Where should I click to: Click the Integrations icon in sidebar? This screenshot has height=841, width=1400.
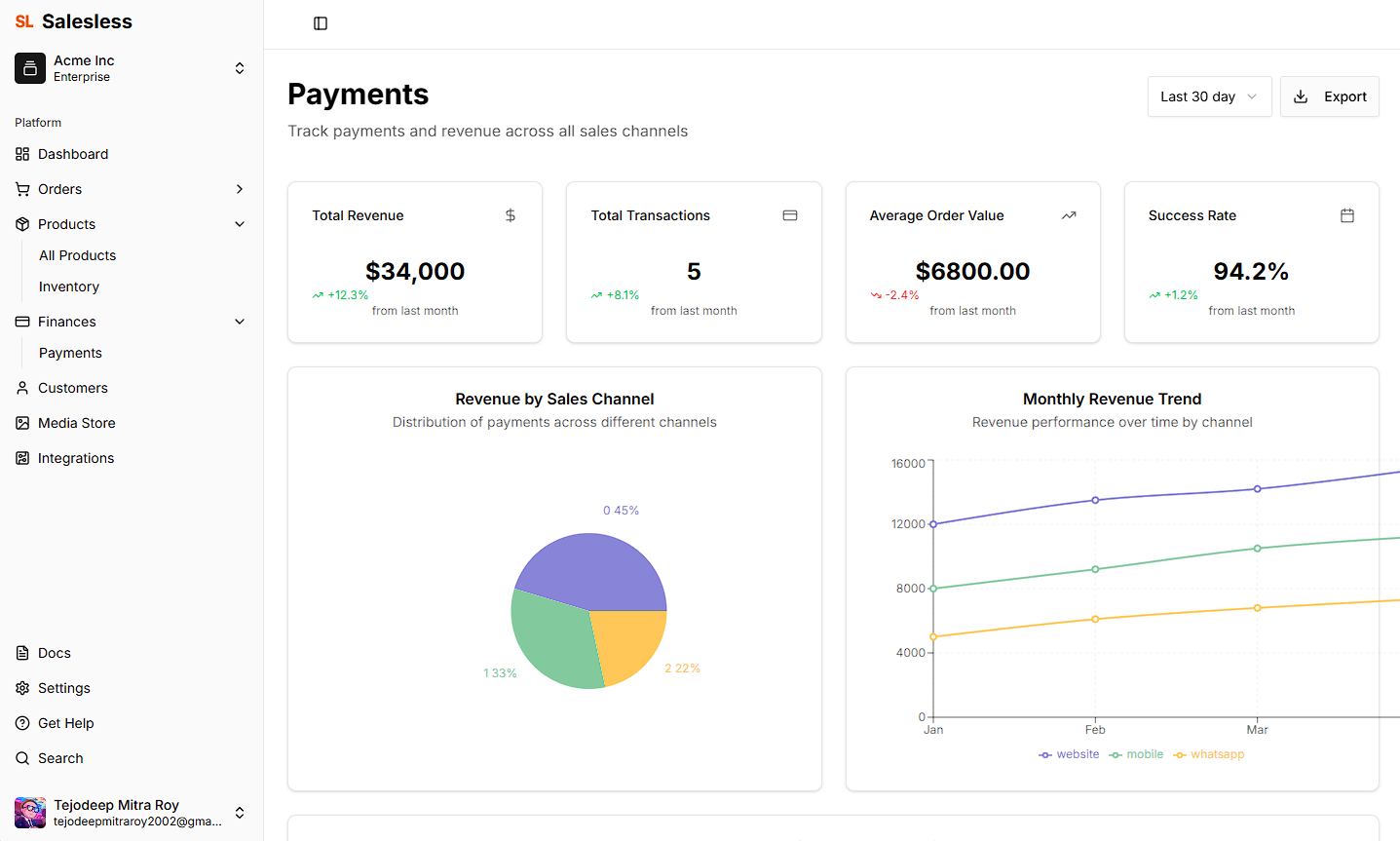point(22,458)
